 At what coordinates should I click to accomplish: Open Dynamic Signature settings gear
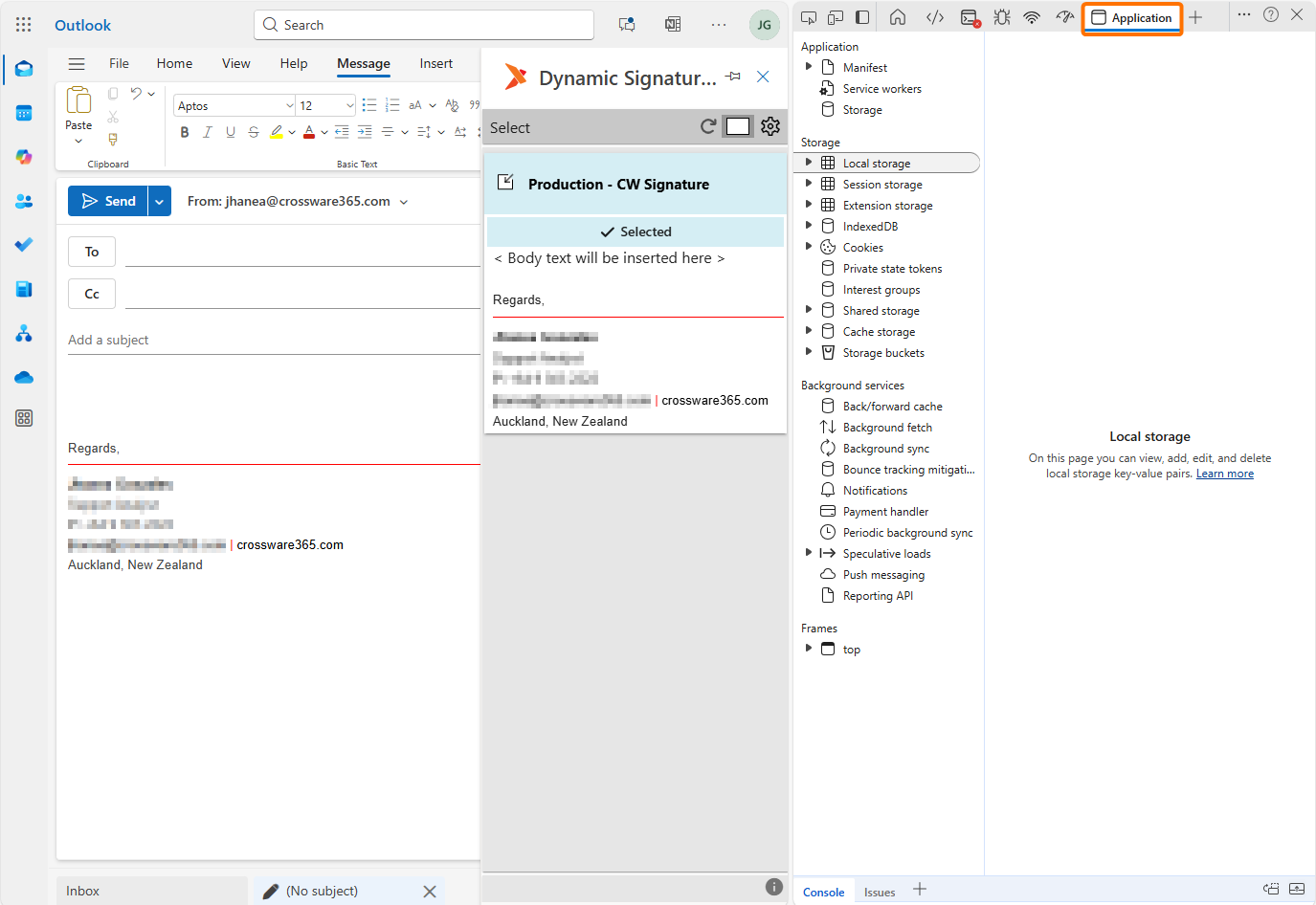(770, 126)
